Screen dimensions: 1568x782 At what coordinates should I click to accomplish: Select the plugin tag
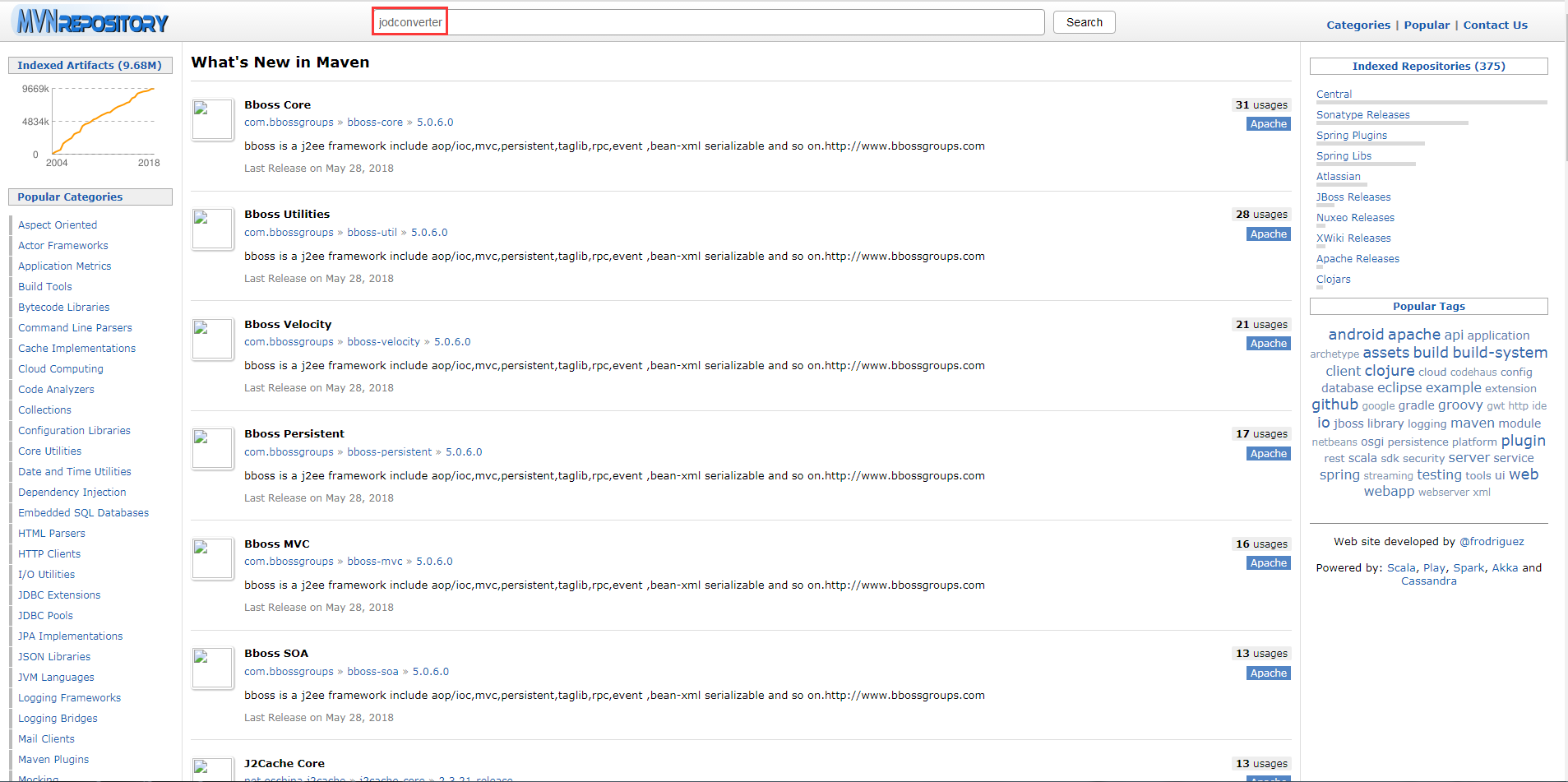coord(1523,440)
